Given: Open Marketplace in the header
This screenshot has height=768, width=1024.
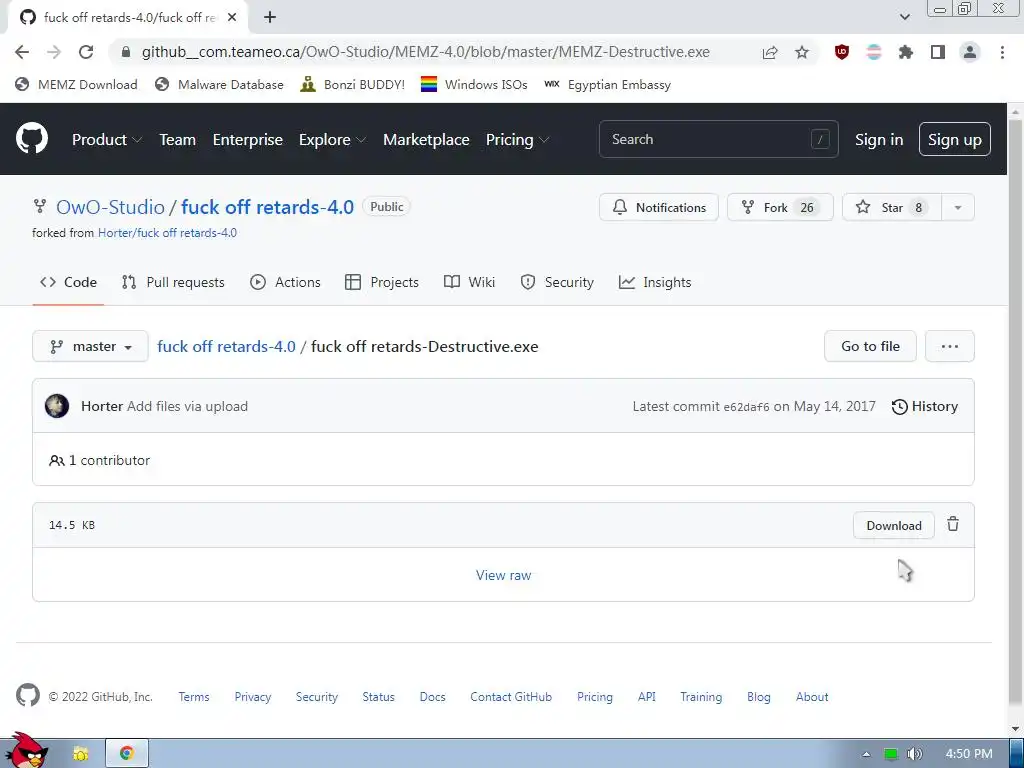Looking at the screenshot, I should (426, 140).
